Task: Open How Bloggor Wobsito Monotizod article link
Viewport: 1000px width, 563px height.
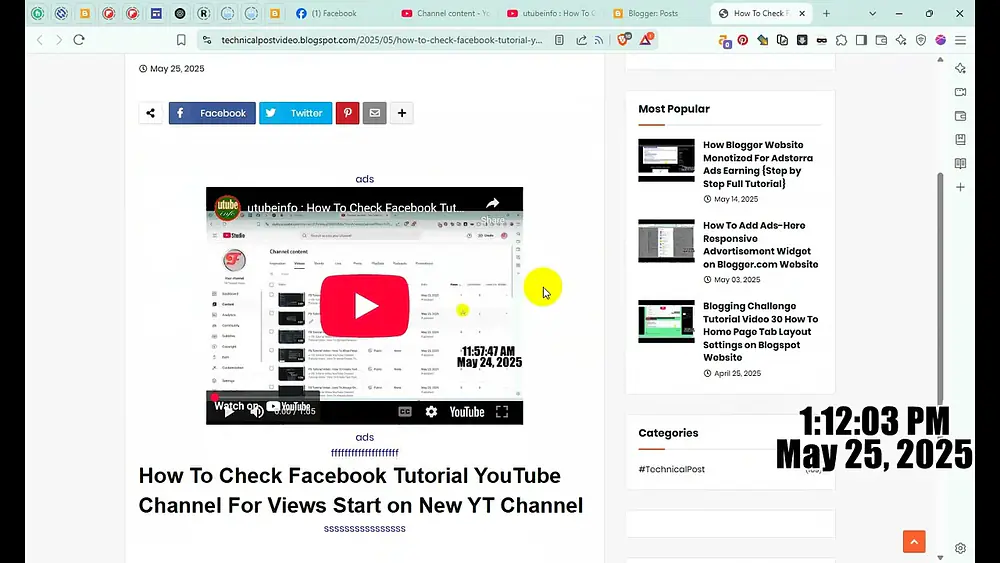Action: pos(758,165)
